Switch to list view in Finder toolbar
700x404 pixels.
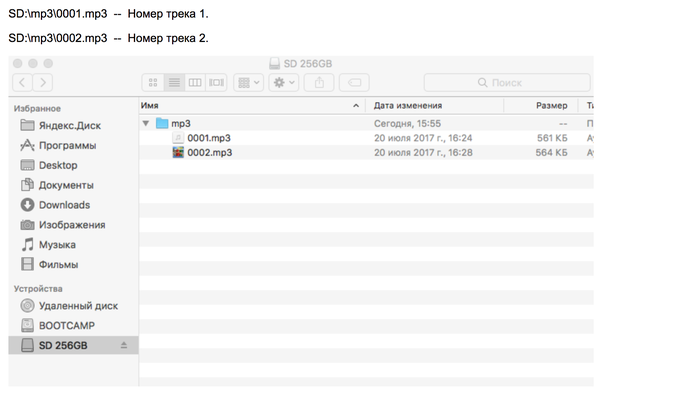(x=174, y=82)
